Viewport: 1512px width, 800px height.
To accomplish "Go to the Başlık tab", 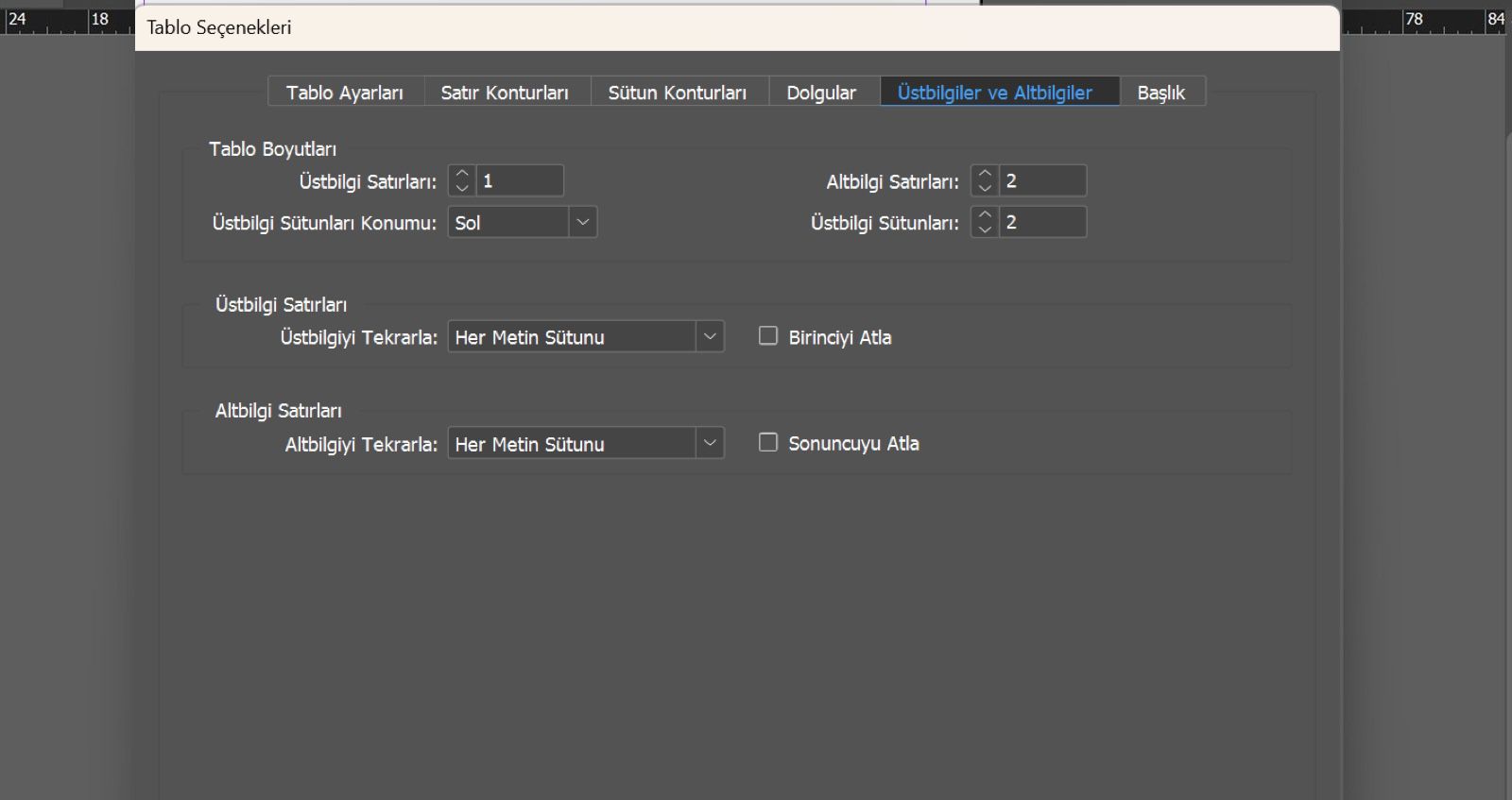I will (1161, 92).
